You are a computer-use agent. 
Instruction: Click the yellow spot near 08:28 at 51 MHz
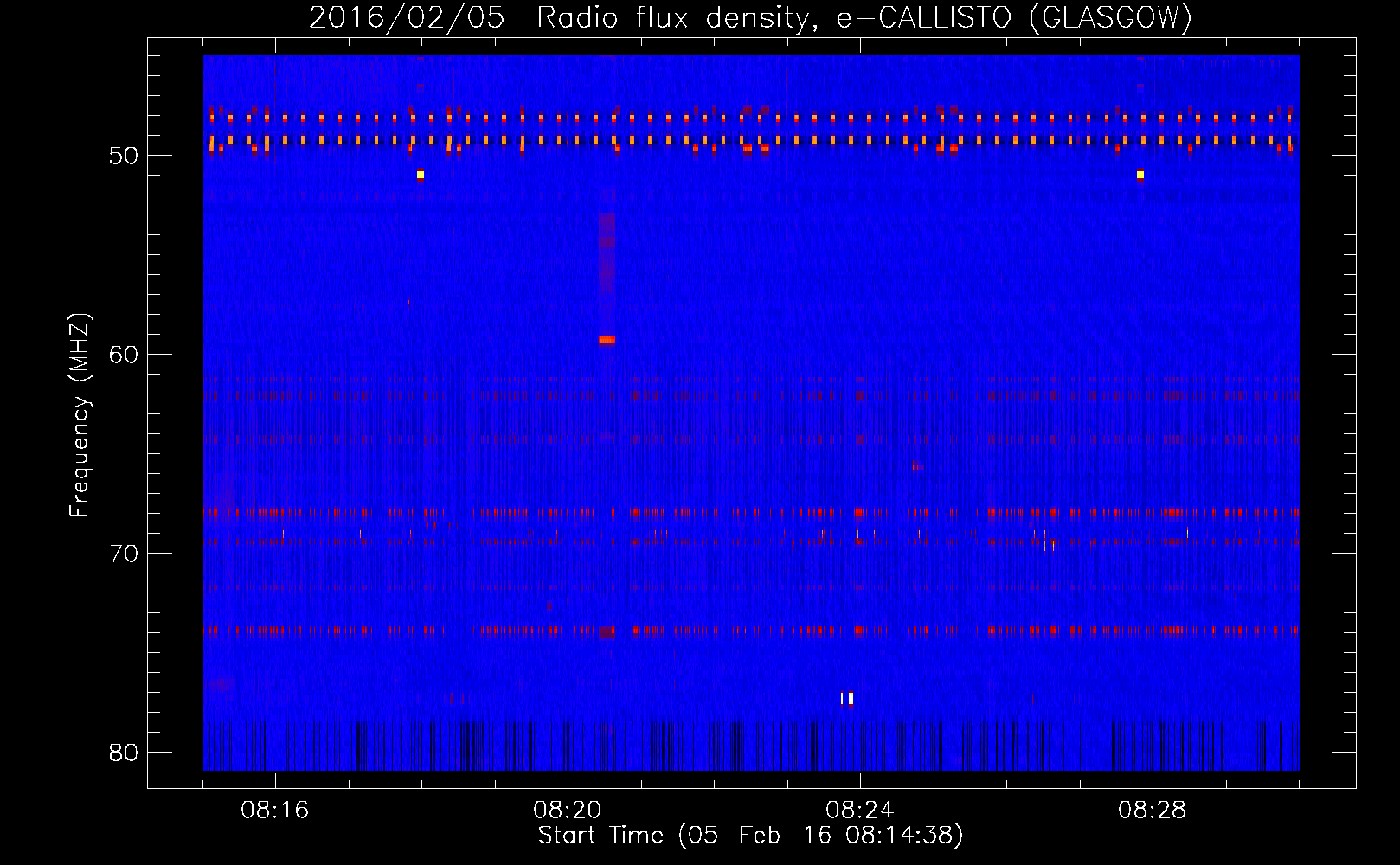[1140, 175]
